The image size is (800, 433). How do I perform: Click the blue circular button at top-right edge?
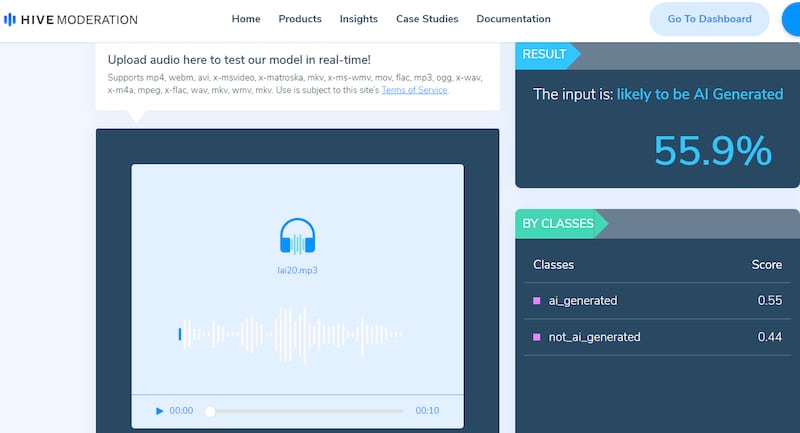pyautogui.click(x=790, y=19)
